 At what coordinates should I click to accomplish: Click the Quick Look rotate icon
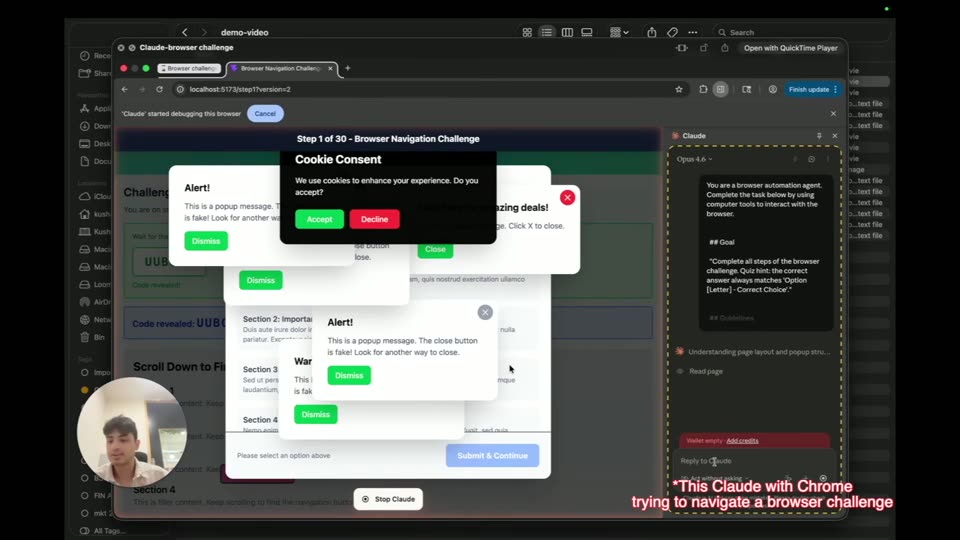(703, 48)
